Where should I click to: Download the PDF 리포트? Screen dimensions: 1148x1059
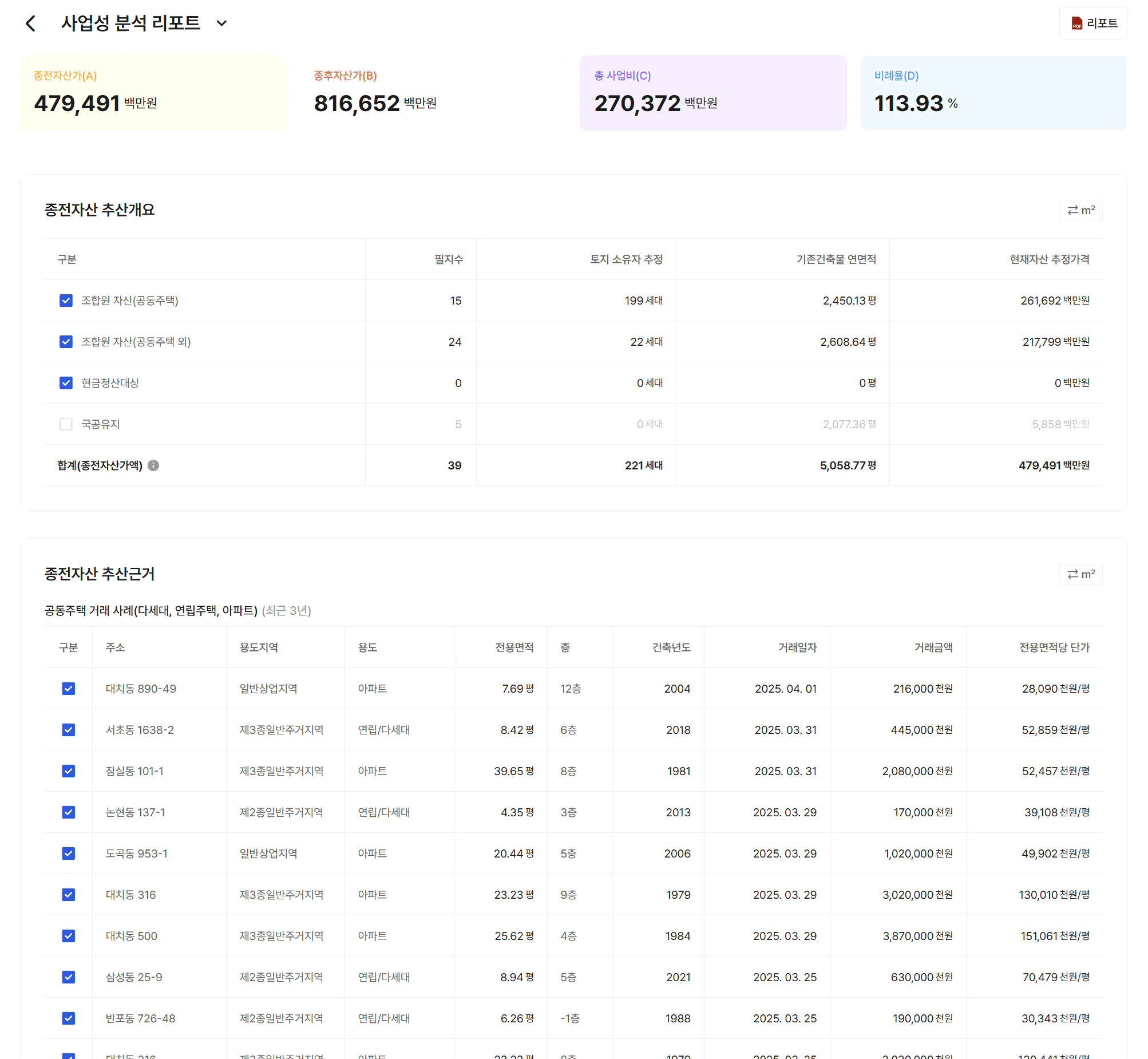pyautogui.click(x=1092, y=23)
